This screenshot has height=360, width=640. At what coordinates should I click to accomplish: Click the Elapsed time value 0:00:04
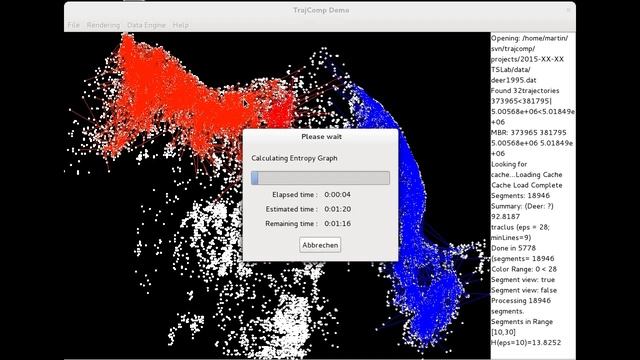[x=338, y=195]
